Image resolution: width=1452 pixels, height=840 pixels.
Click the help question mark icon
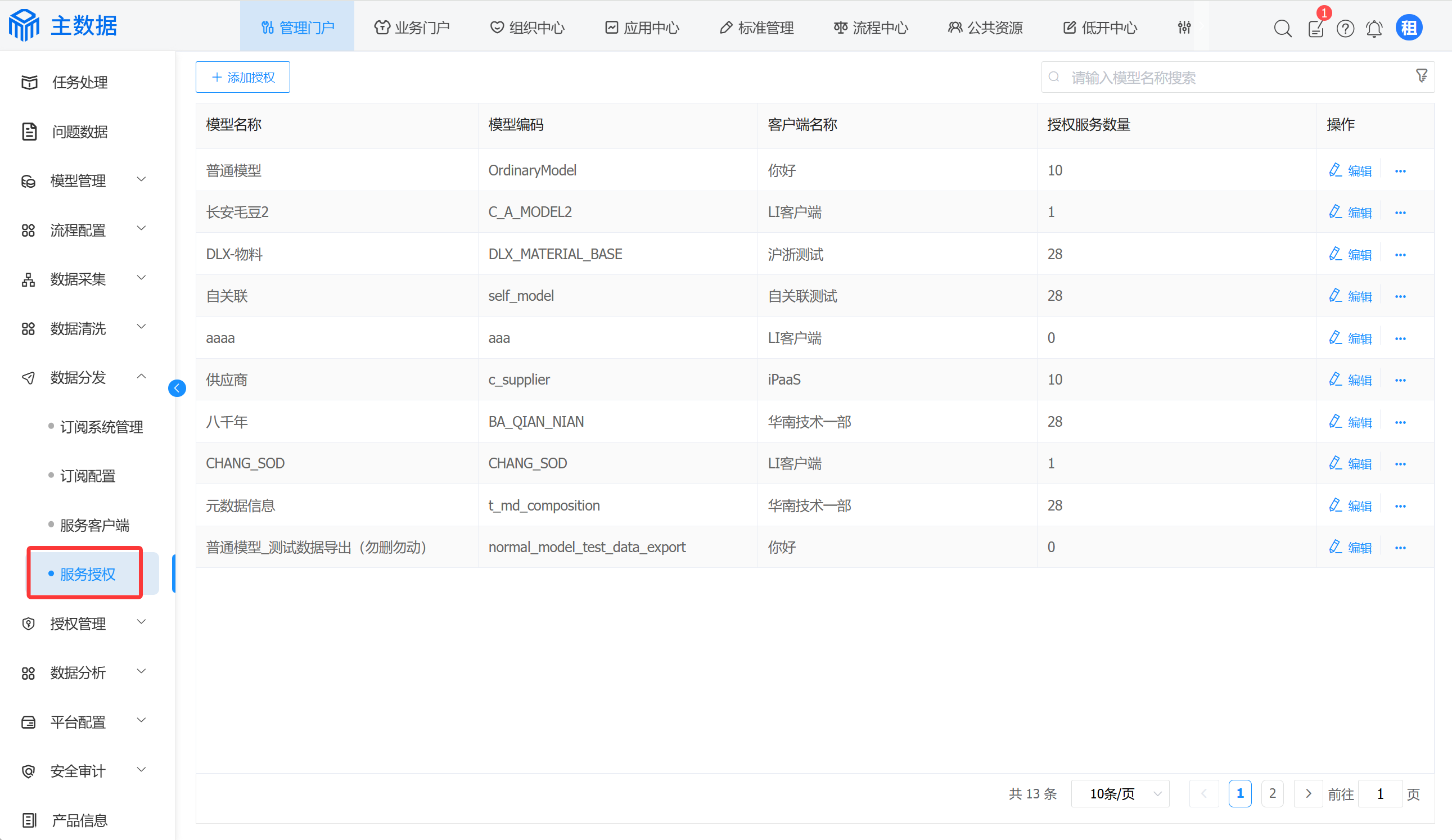(x=1345, y=28)
